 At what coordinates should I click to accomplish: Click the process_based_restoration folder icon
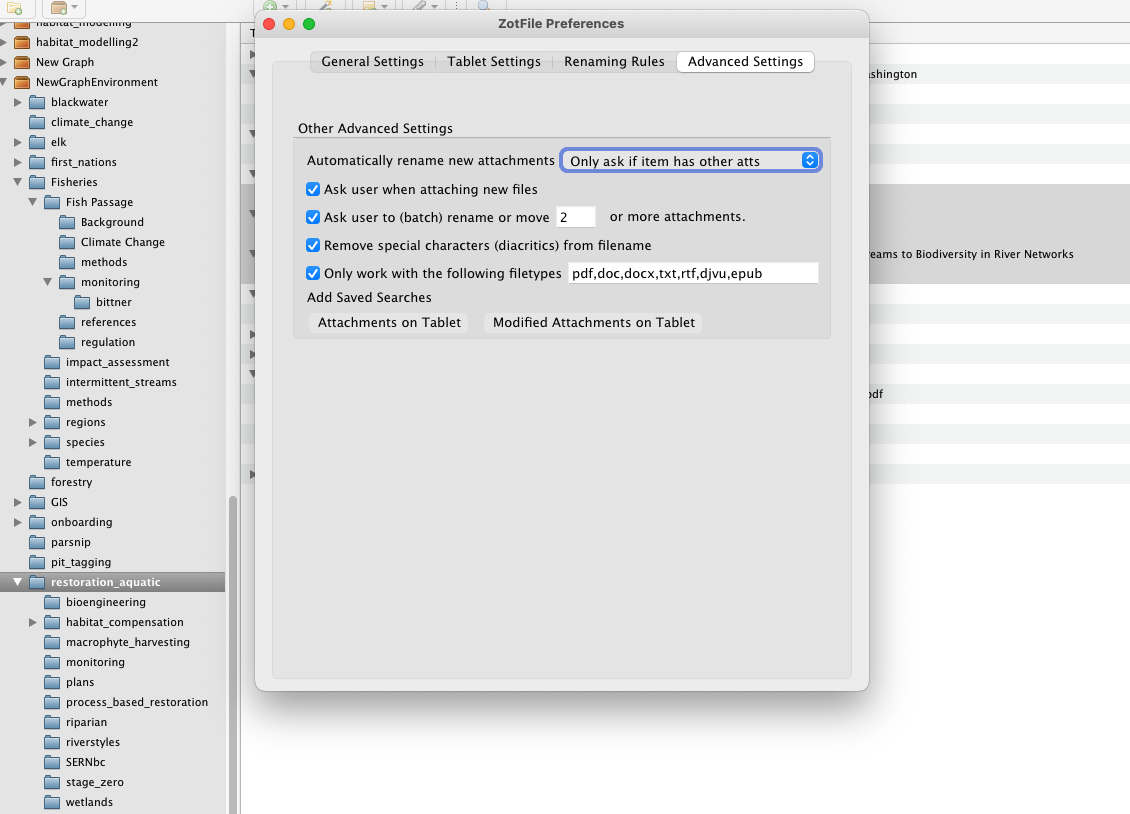coord(52,702)
